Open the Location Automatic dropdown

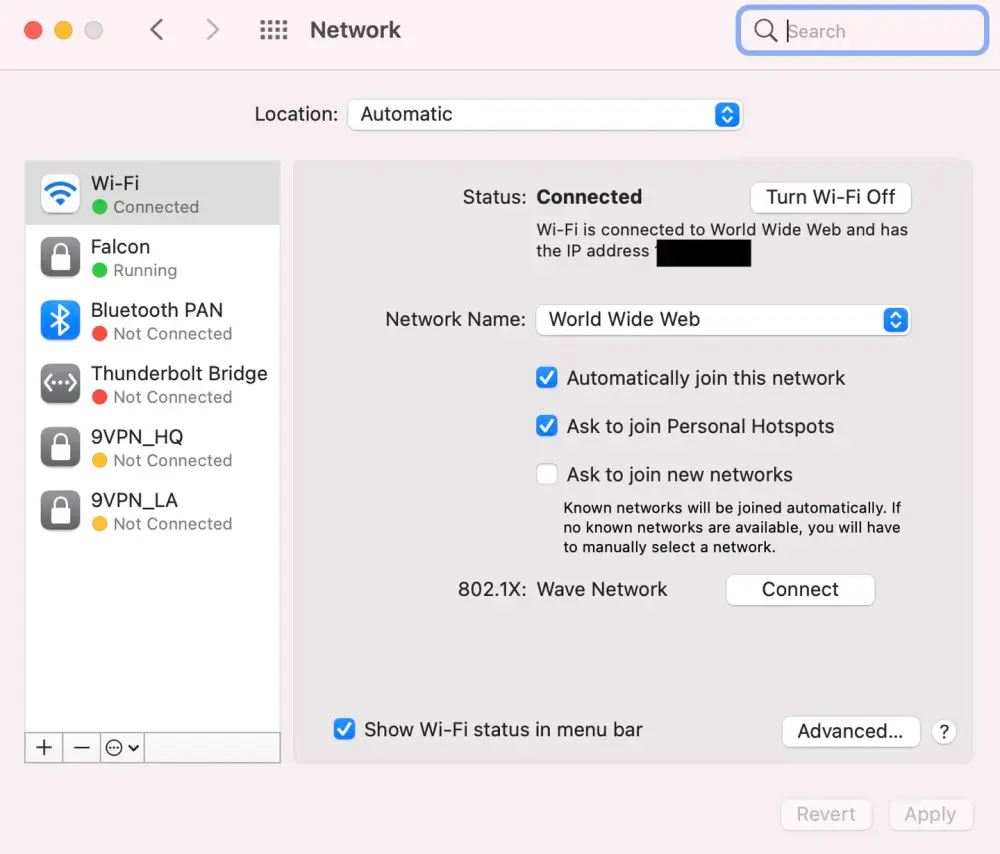tap(545, 115)
